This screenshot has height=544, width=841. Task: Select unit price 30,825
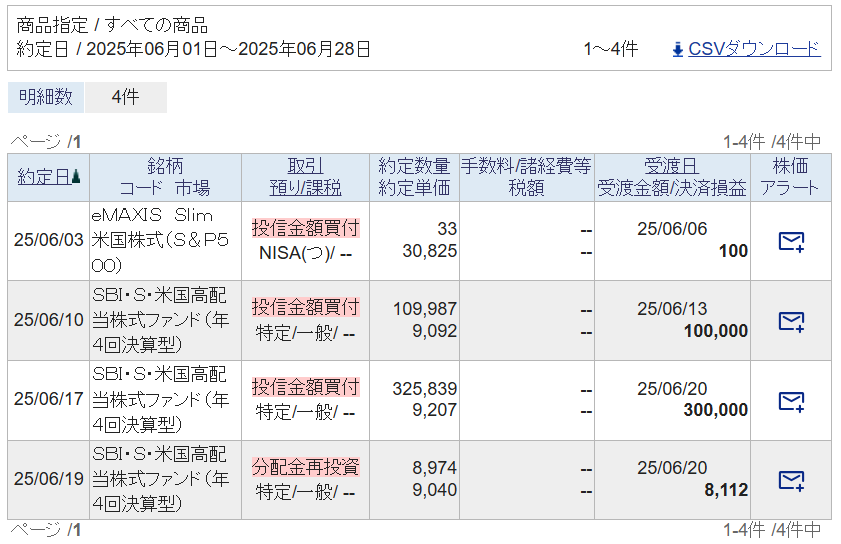tap(430, 251)
